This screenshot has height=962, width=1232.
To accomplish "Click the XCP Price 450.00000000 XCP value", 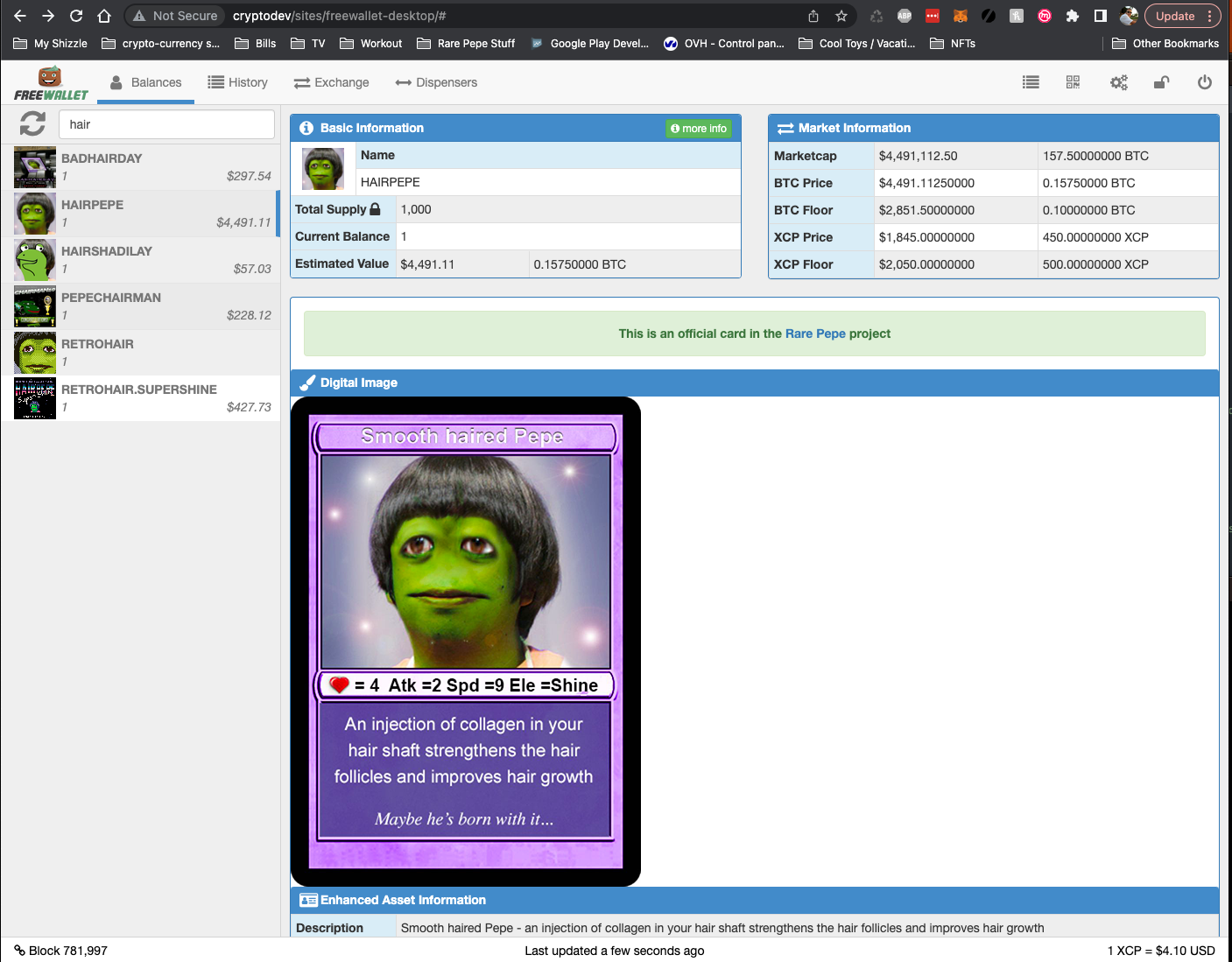I will (1095, 237).
